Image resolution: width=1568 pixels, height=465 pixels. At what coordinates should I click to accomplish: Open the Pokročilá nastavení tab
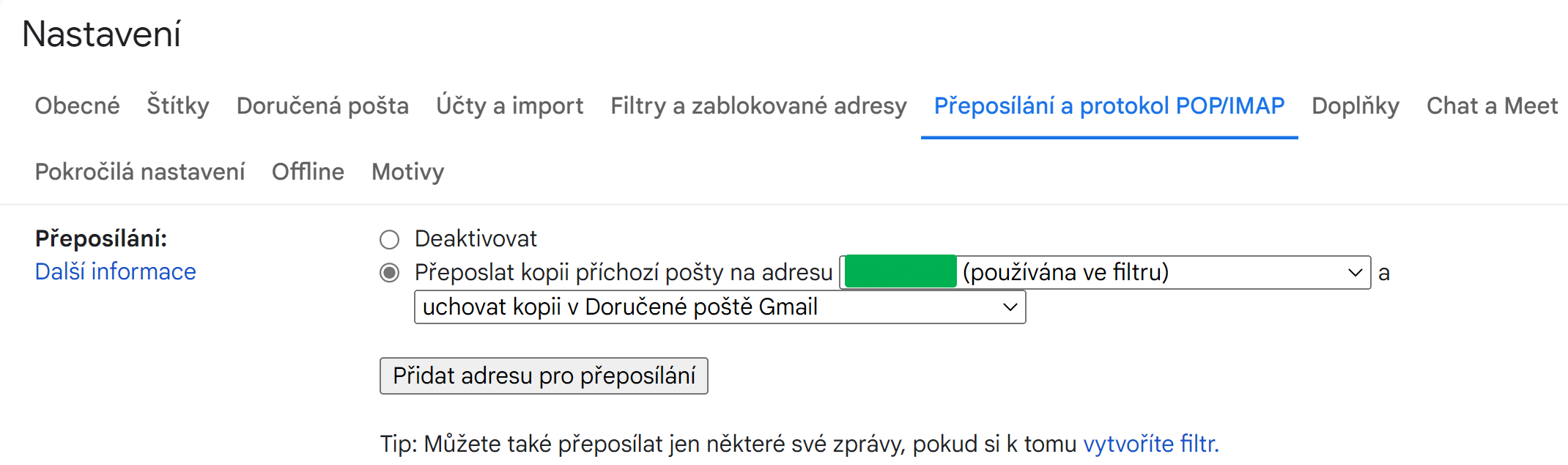pyautogui.click(x=139, y=172)
